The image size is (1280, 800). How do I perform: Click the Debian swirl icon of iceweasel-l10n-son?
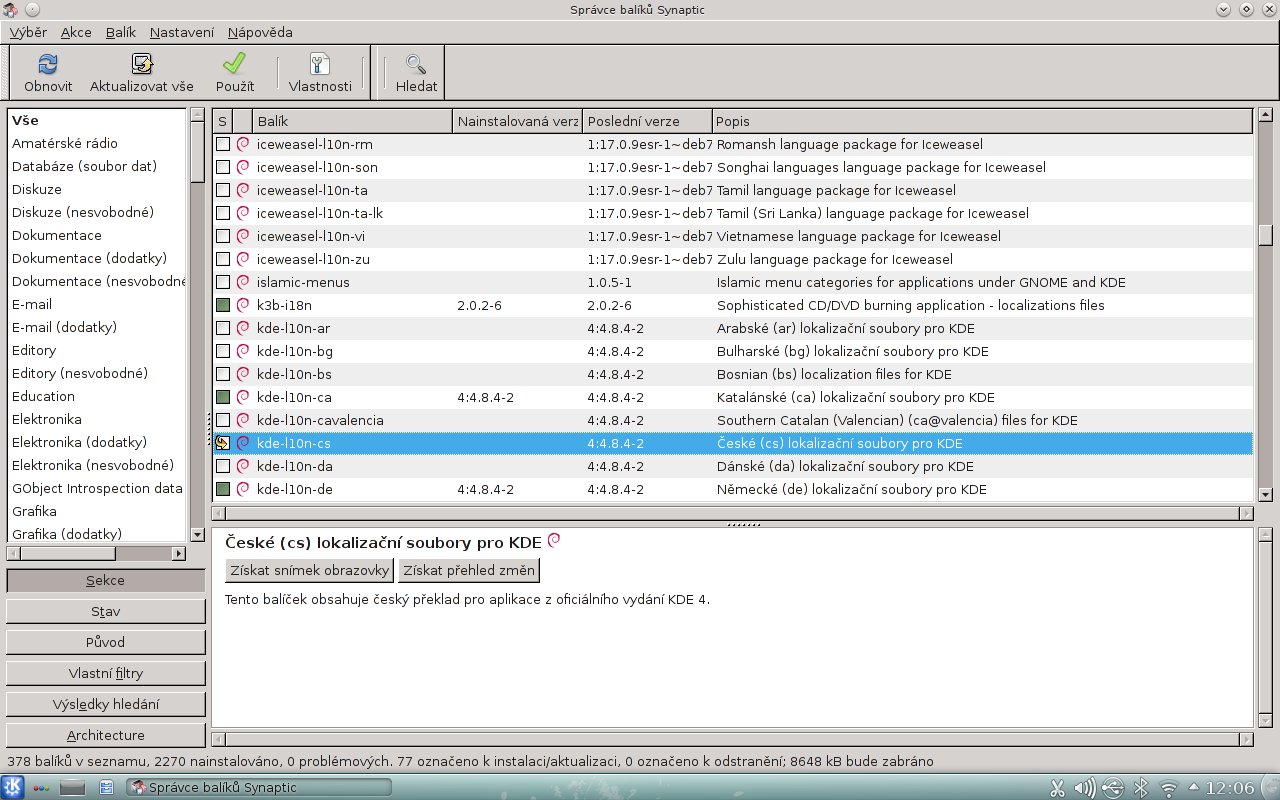coord(242,167)
